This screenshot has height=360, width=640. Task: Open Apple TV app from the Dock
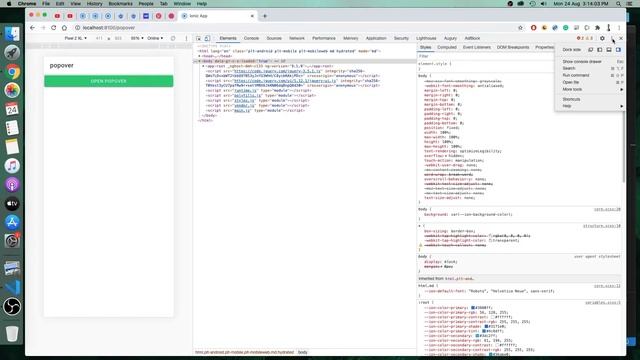[x=12, y=203]
